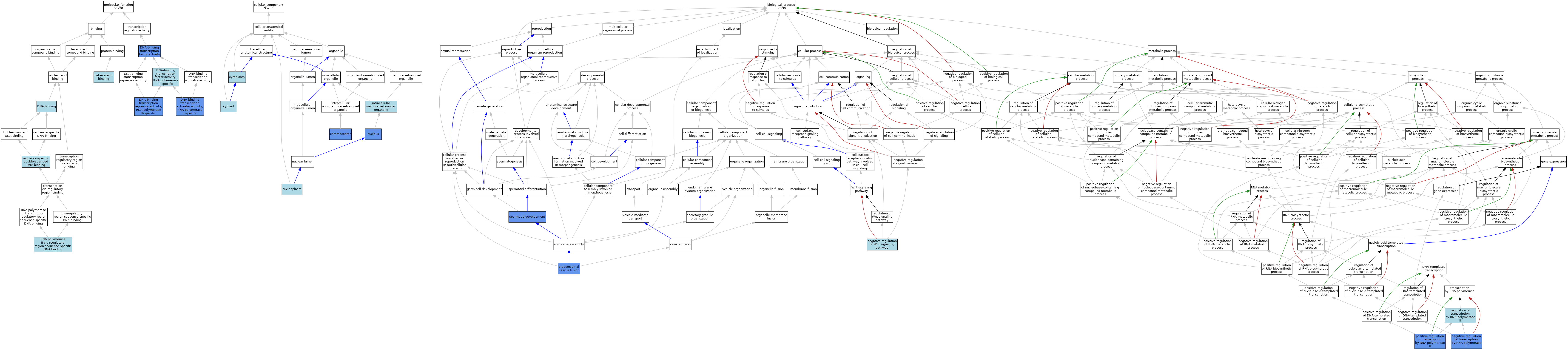This screenshot has width=1568, height=350.
Task: Select the 'DNA-templated transcription' node
Action: pos(1434,268)
